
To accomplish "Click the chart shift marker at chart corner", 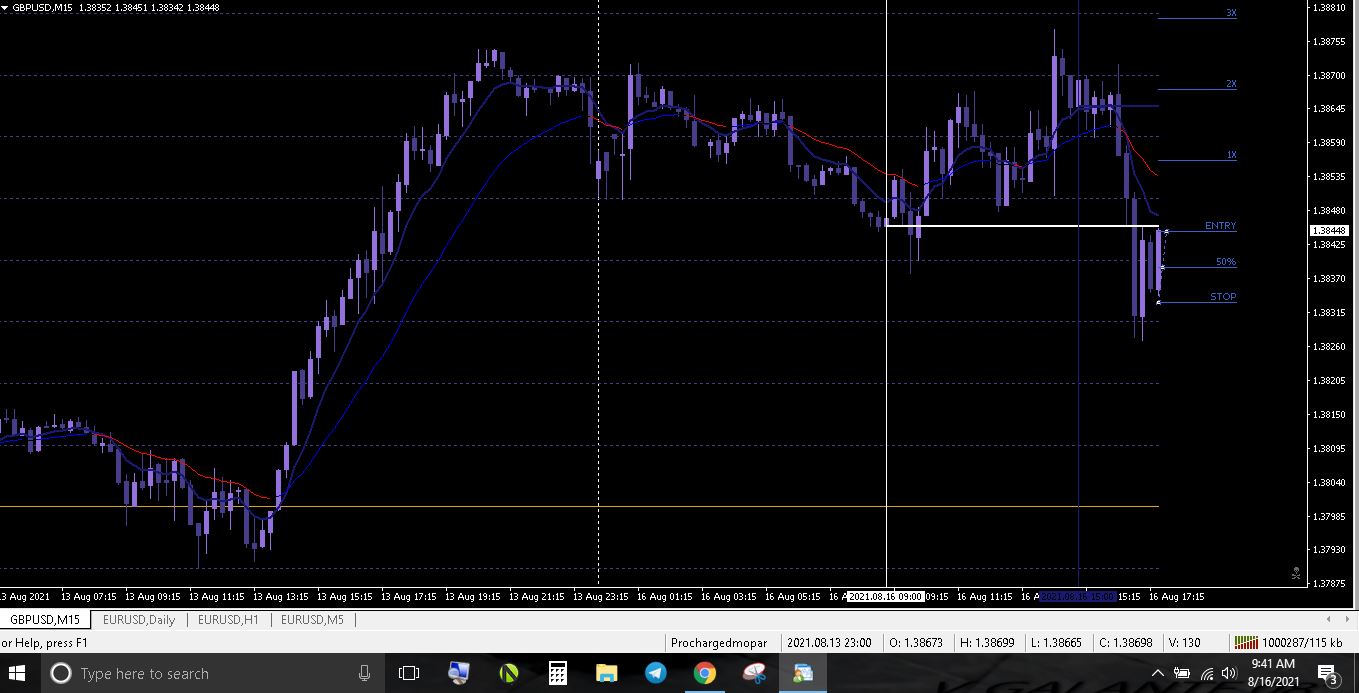I will (1296, 573).
